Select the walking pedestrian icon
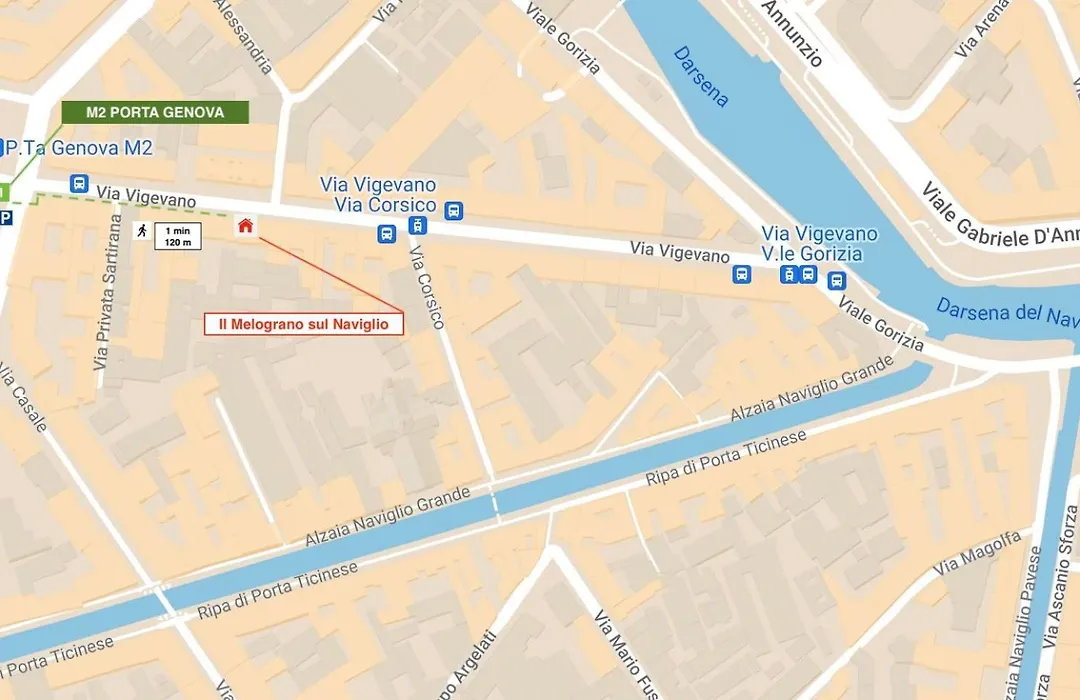1080x700 pixels. click(x=142, y=231)
